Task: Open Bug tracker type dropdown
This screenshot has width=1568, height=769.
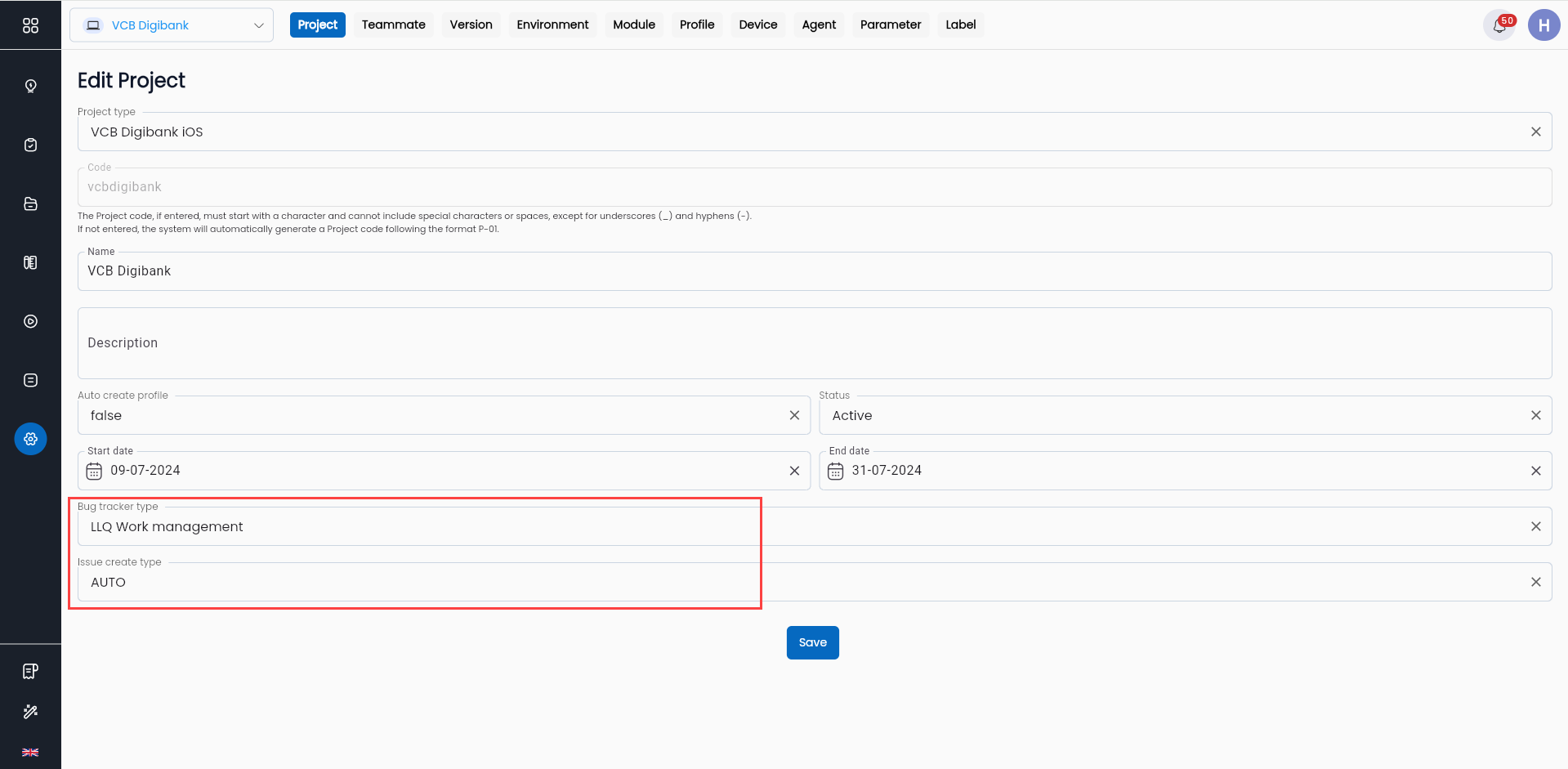Action: pos(815,526)
